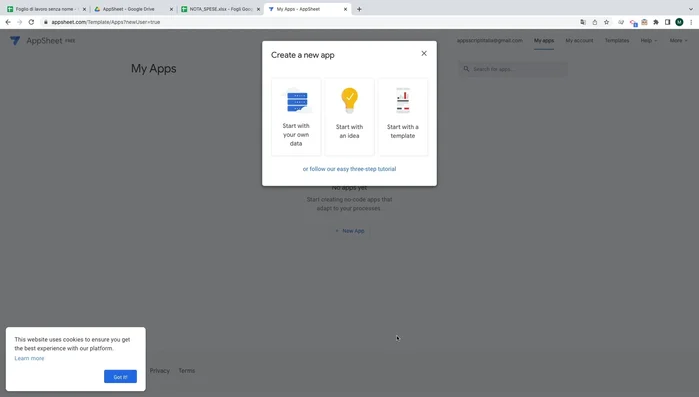The height and width of the screenshot is (397, 699).
Task: Switch to Foglio di lavoro senza nome tab
Action: point(45,9)
